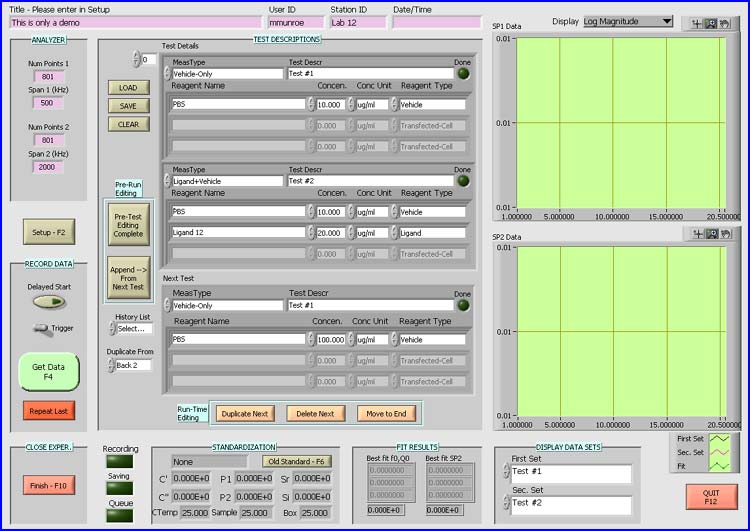Click the Pre-Test Editing Complete button
The image size is (750, 531).
[128, 226]
